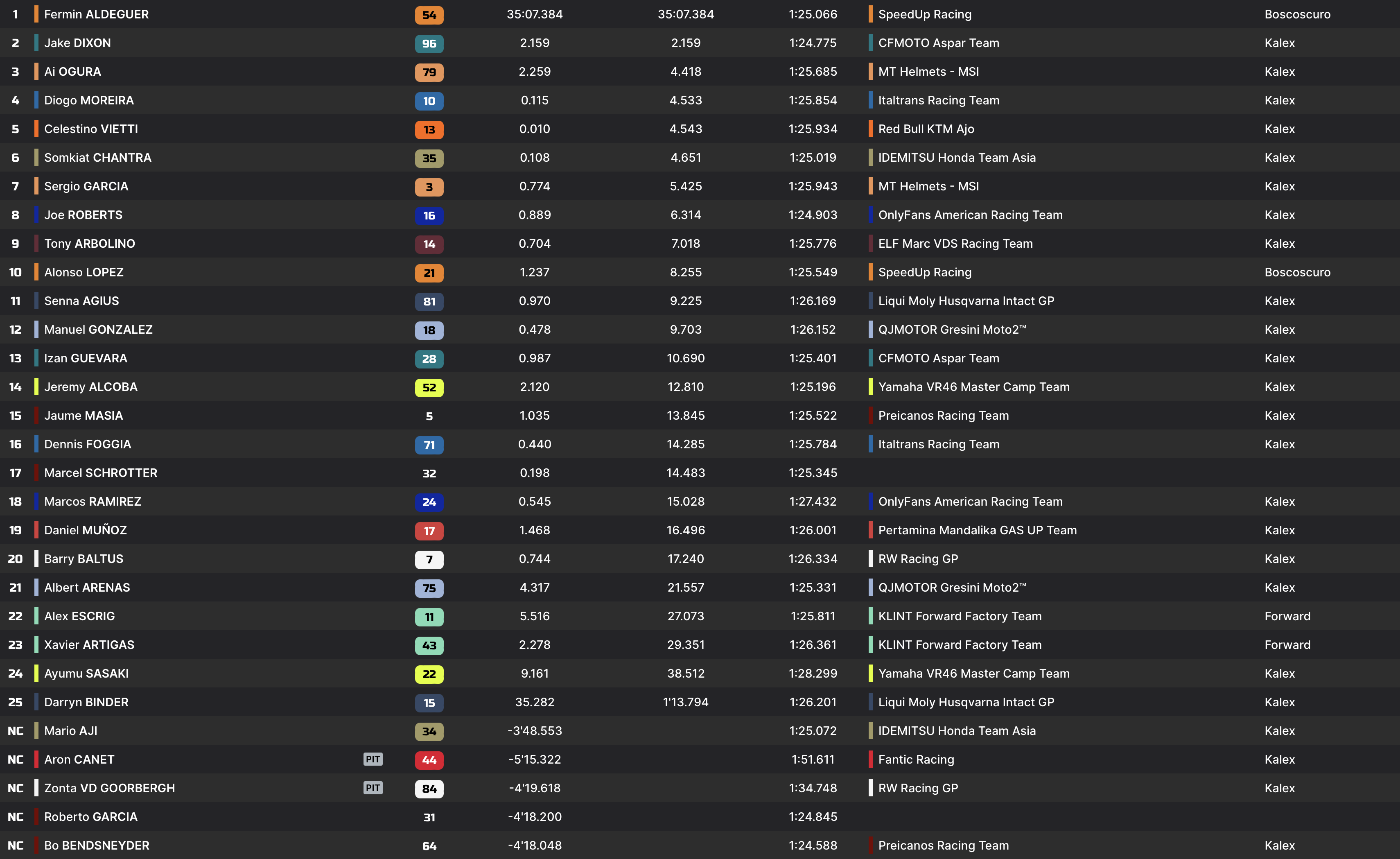This screenshot has width=1400, height=859.
Task: Open the Fantic Racing team entry
Action: point(916,760)
